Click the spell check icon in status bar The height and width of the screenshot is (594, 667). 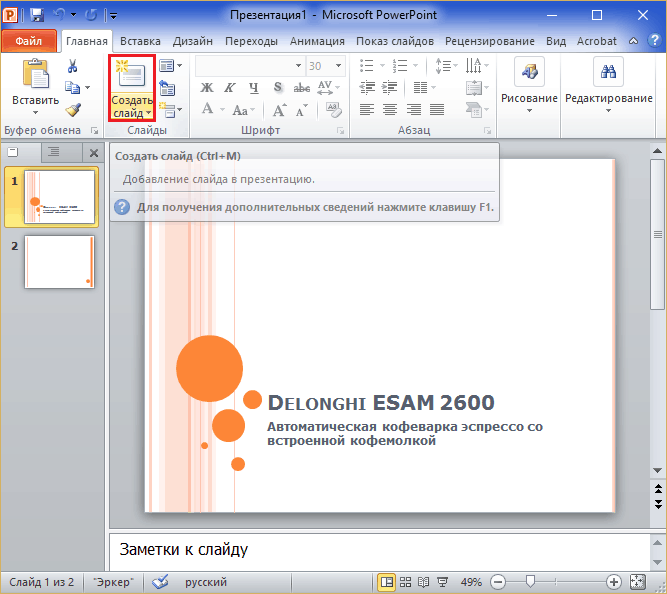pyautogui.click(x=160, y=582)
